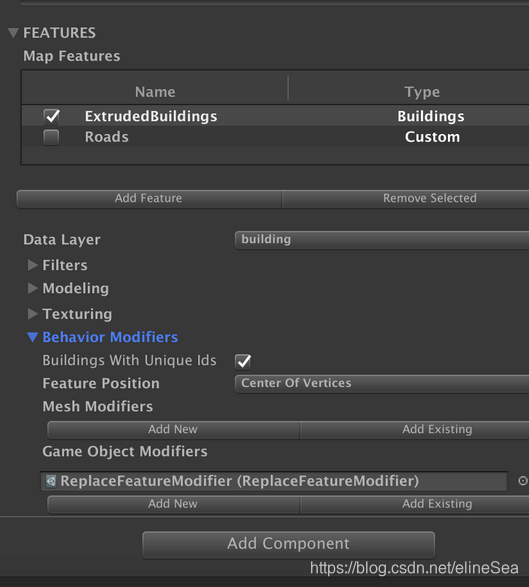
Task: Click the Add Component button
Action: point(288,544)
